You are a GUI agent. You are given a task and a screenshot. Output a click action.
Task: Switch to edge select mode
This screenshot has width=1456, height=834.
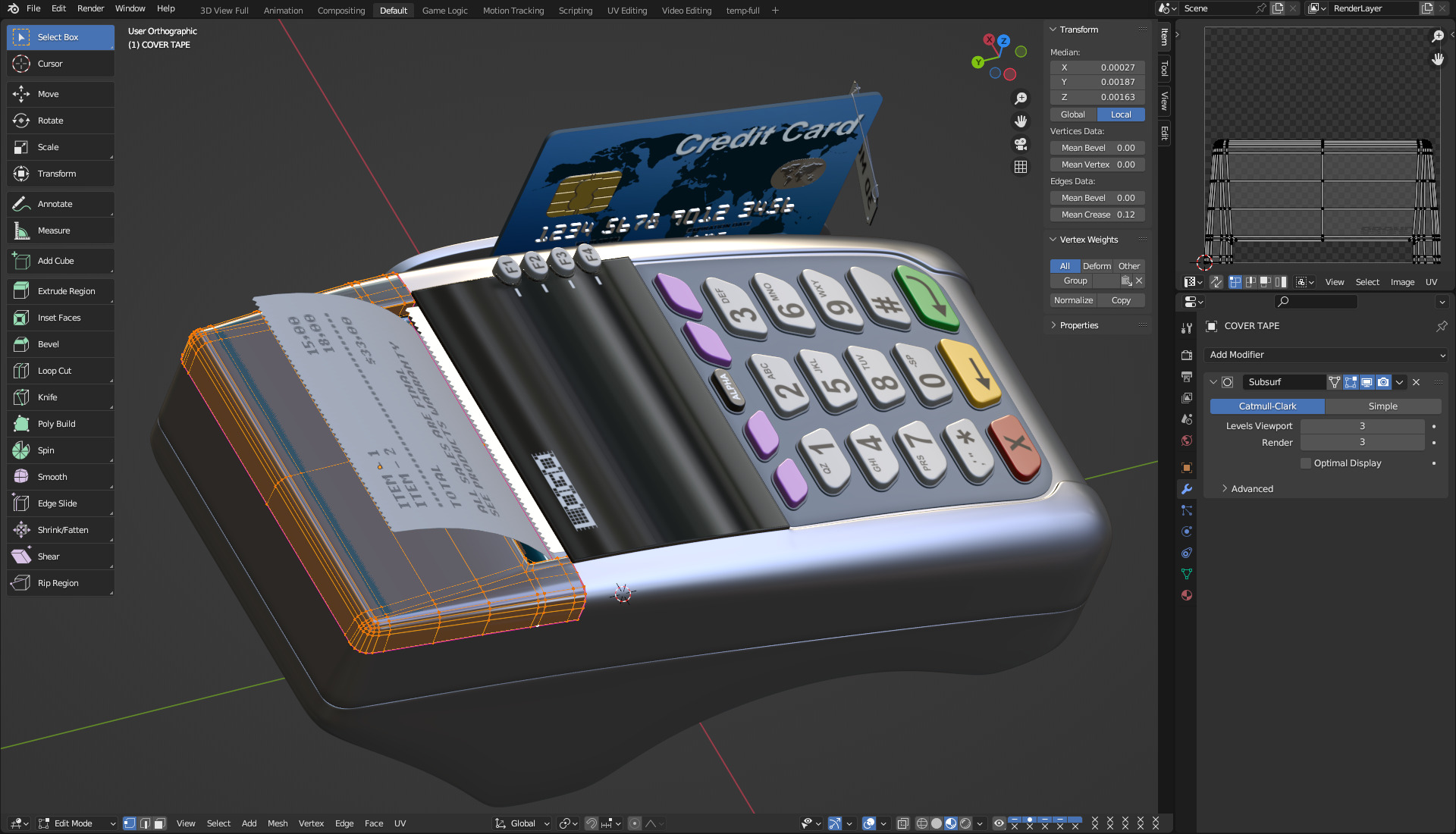145,823
